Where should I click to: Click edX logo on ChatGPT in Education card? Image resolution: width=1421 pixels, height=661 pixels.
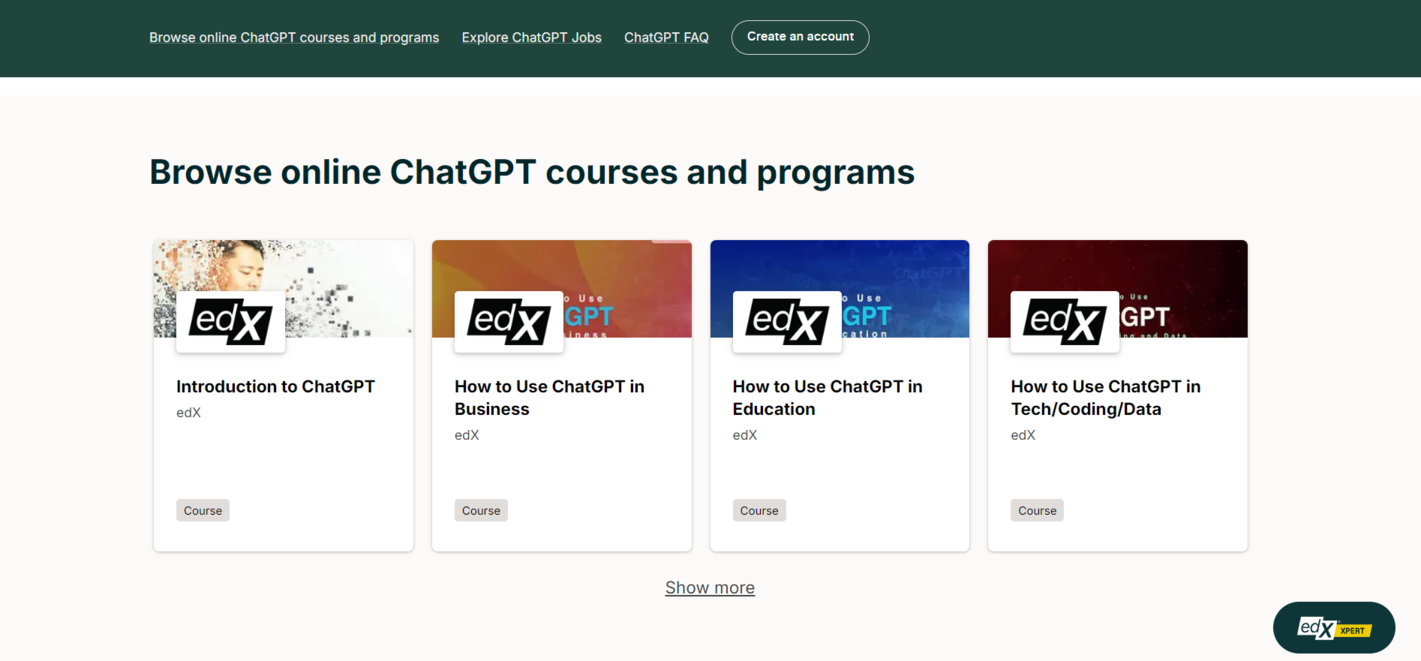(x=787, y=322)
